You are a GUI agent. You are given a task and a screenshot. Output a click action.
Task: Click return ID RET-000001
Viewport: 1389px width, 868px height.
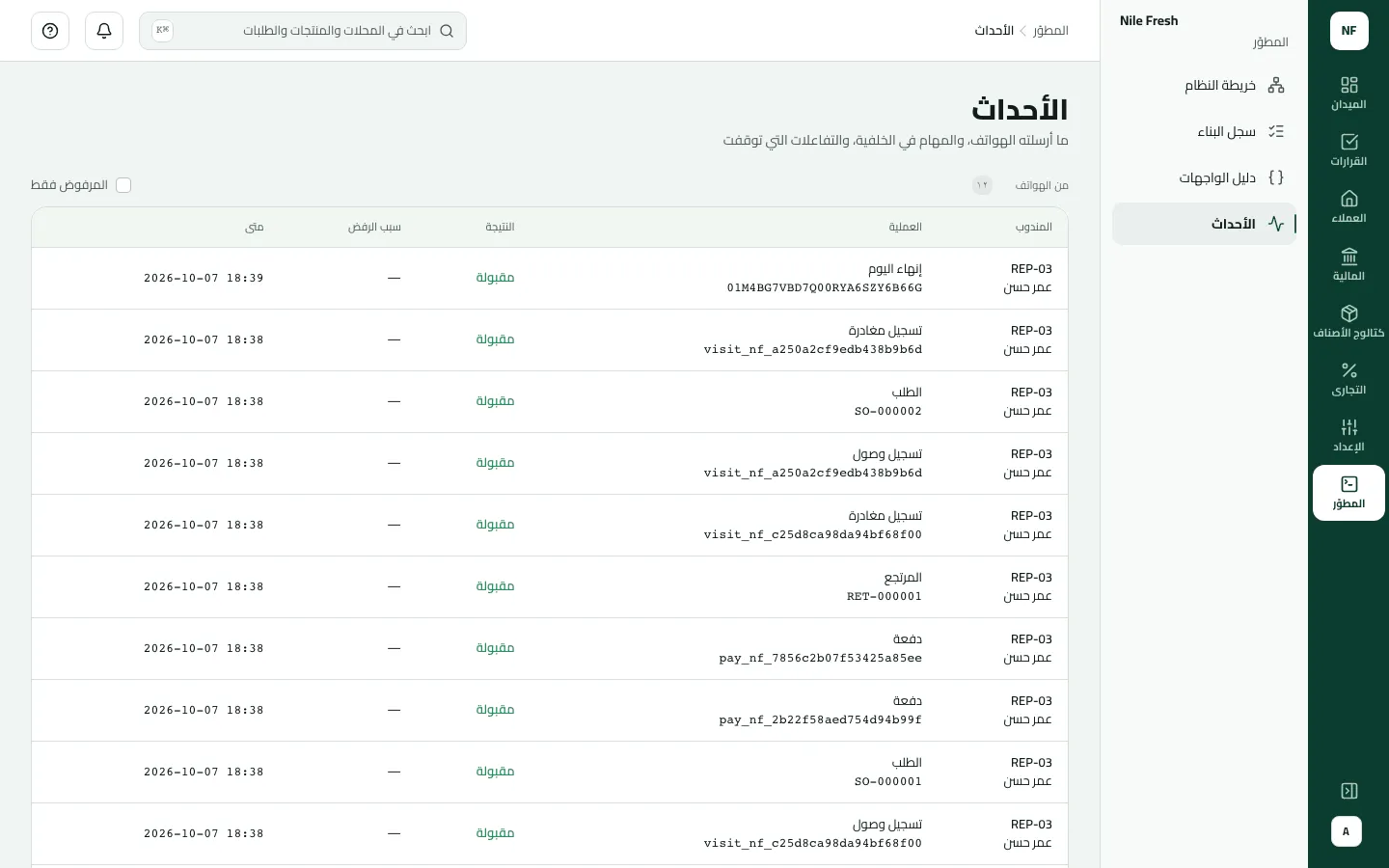[x=885, y=596]
